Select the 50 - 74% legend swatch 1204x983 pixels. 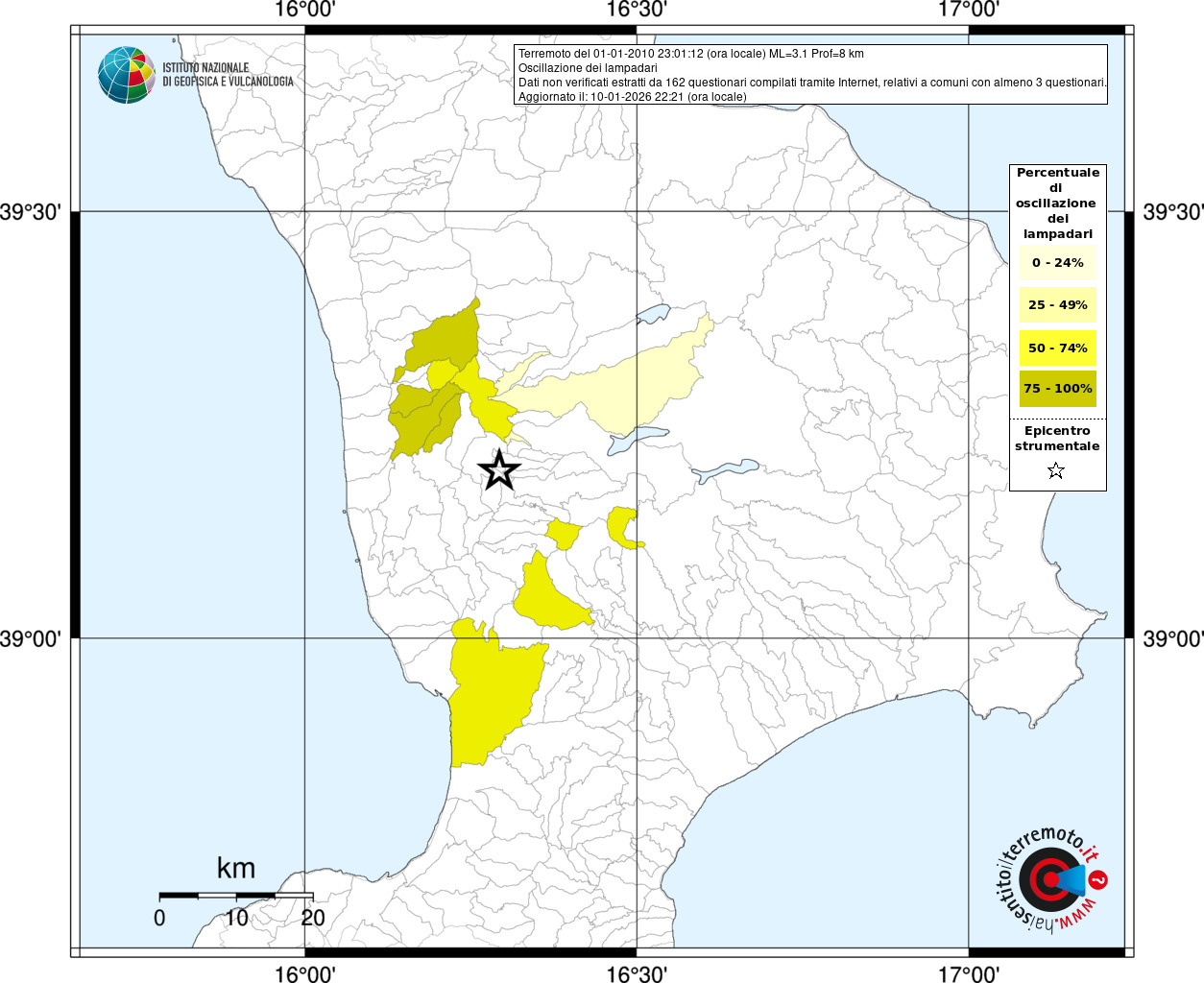click(x=1058, y=348)
